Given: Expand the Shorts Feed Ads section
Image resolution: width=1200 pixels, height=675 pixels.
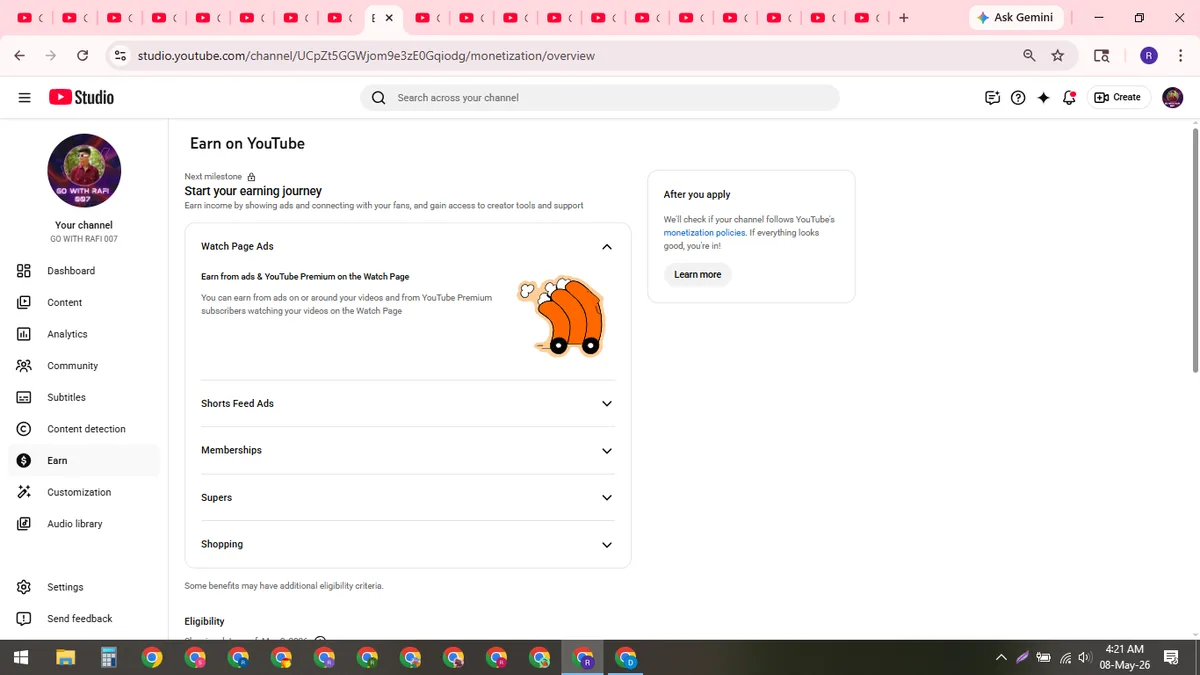Looking at the screenshot, I should tap(607, 404).
